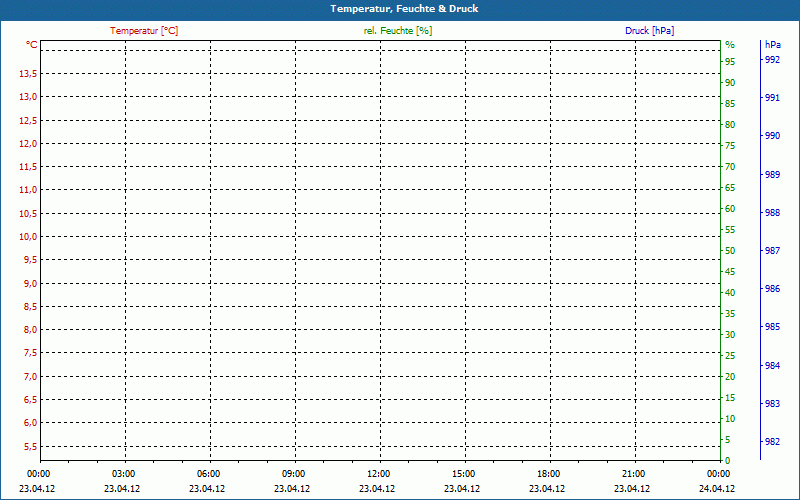Click the 50 humidity axis value
The image size is (800, 500).
730,251
